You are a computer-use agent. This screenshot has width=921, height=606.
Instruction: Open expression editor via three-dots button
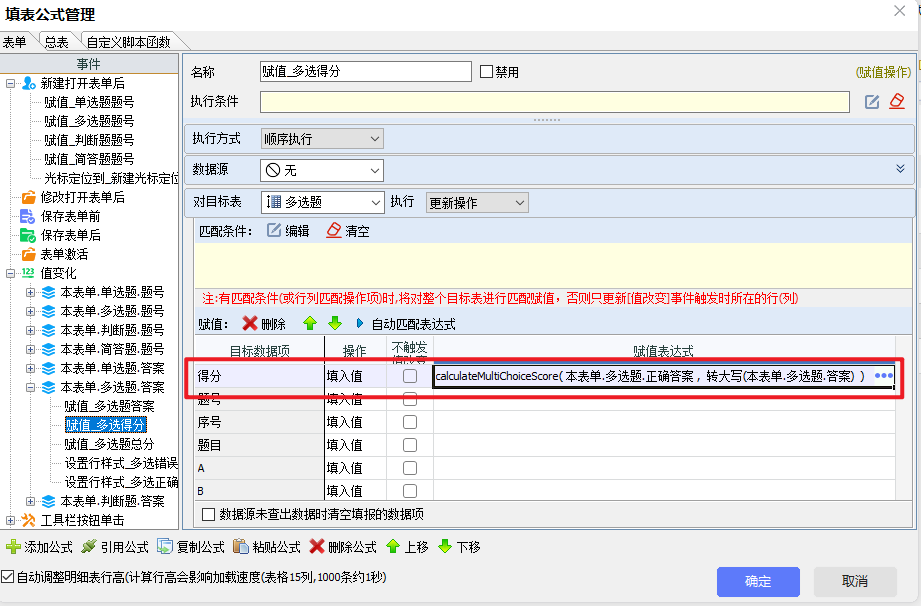(x=883, y=376)
